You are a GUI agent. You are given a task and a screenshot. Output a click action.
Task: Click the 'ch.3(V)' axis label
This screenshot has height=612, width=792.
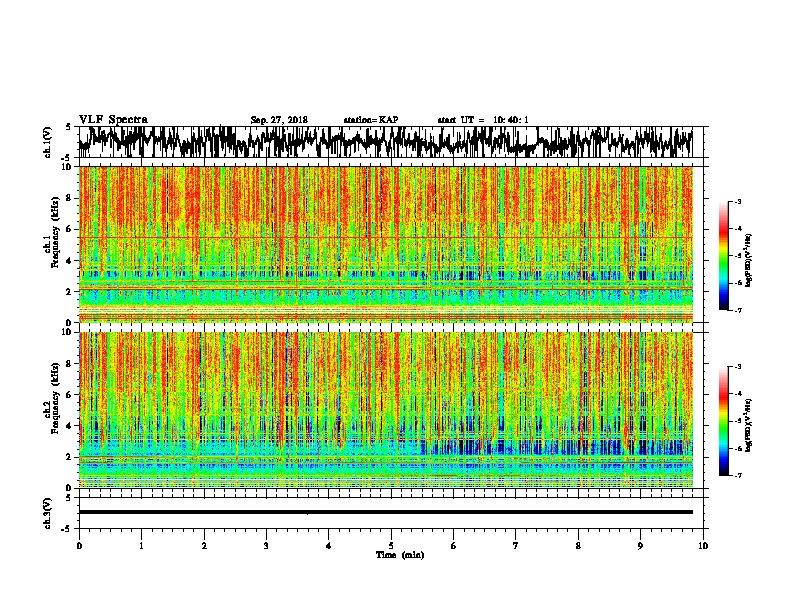point(48,514)
